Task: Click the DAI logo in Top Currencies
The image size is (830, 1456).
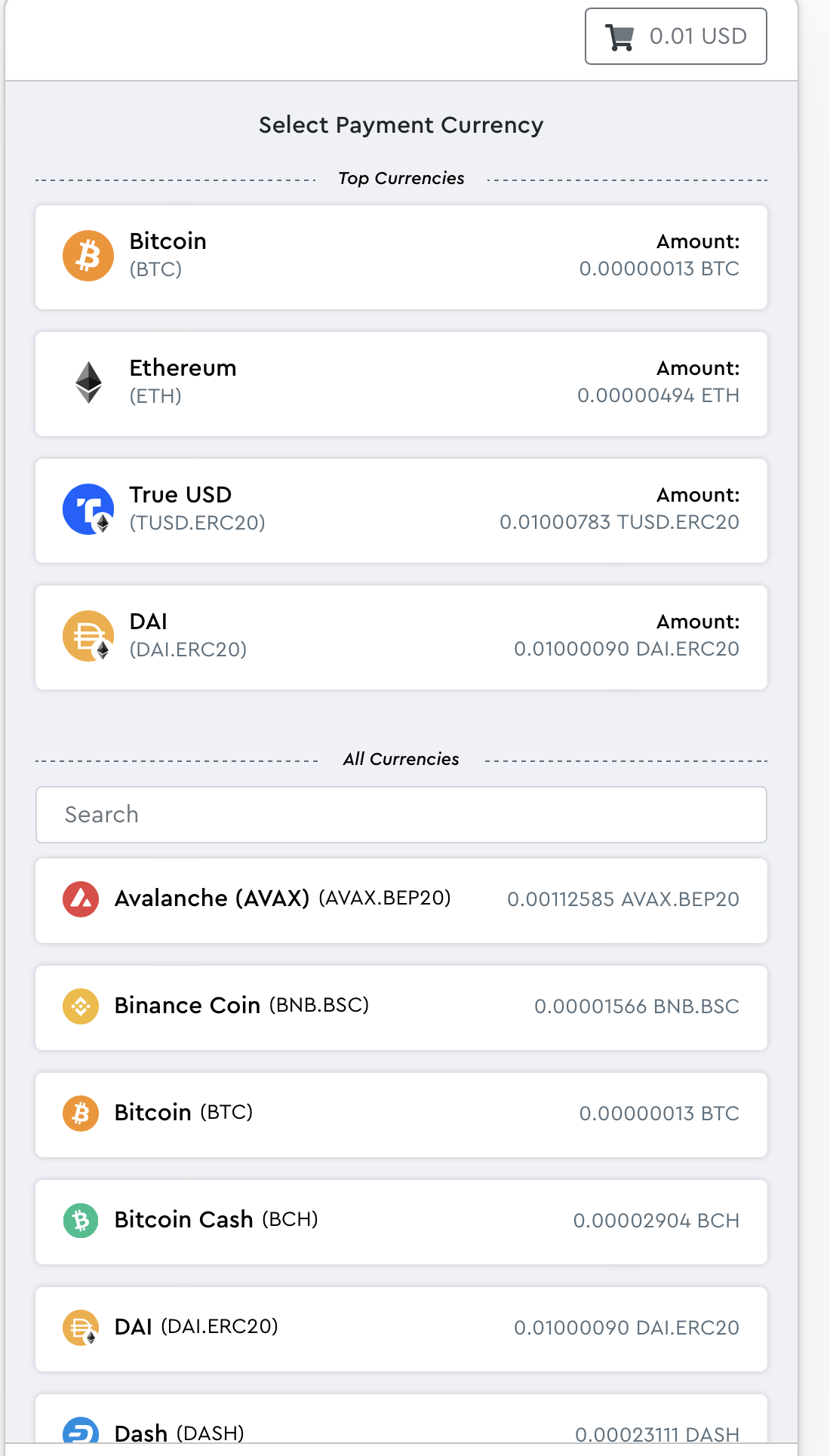Action: point(88,636)
